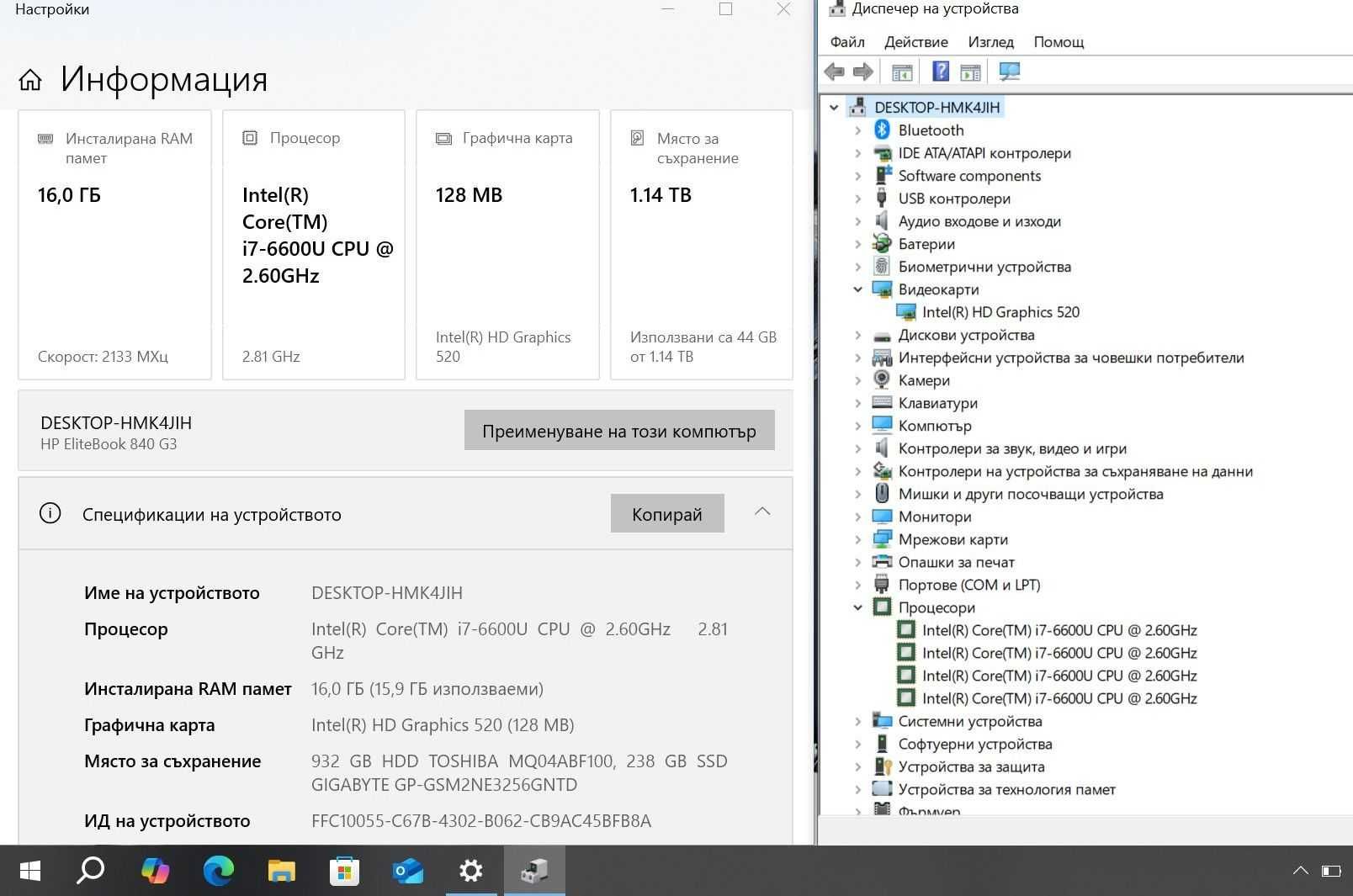Image resolution: width=1353 pixels, height=896 pixels.
Task: Select Контролери на устройства за съхраняване на данни
Action: [x=1075, y=471]
